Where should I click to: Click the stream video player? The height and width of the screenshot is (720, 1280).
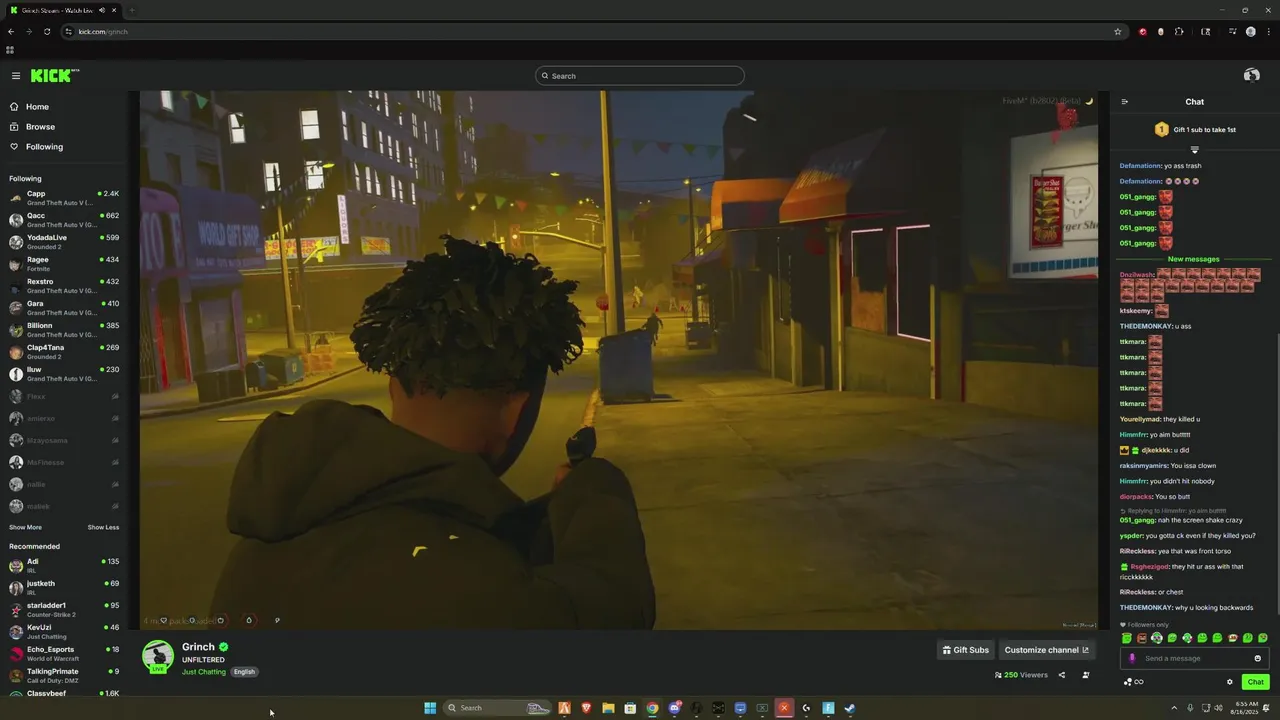[618, 360]
